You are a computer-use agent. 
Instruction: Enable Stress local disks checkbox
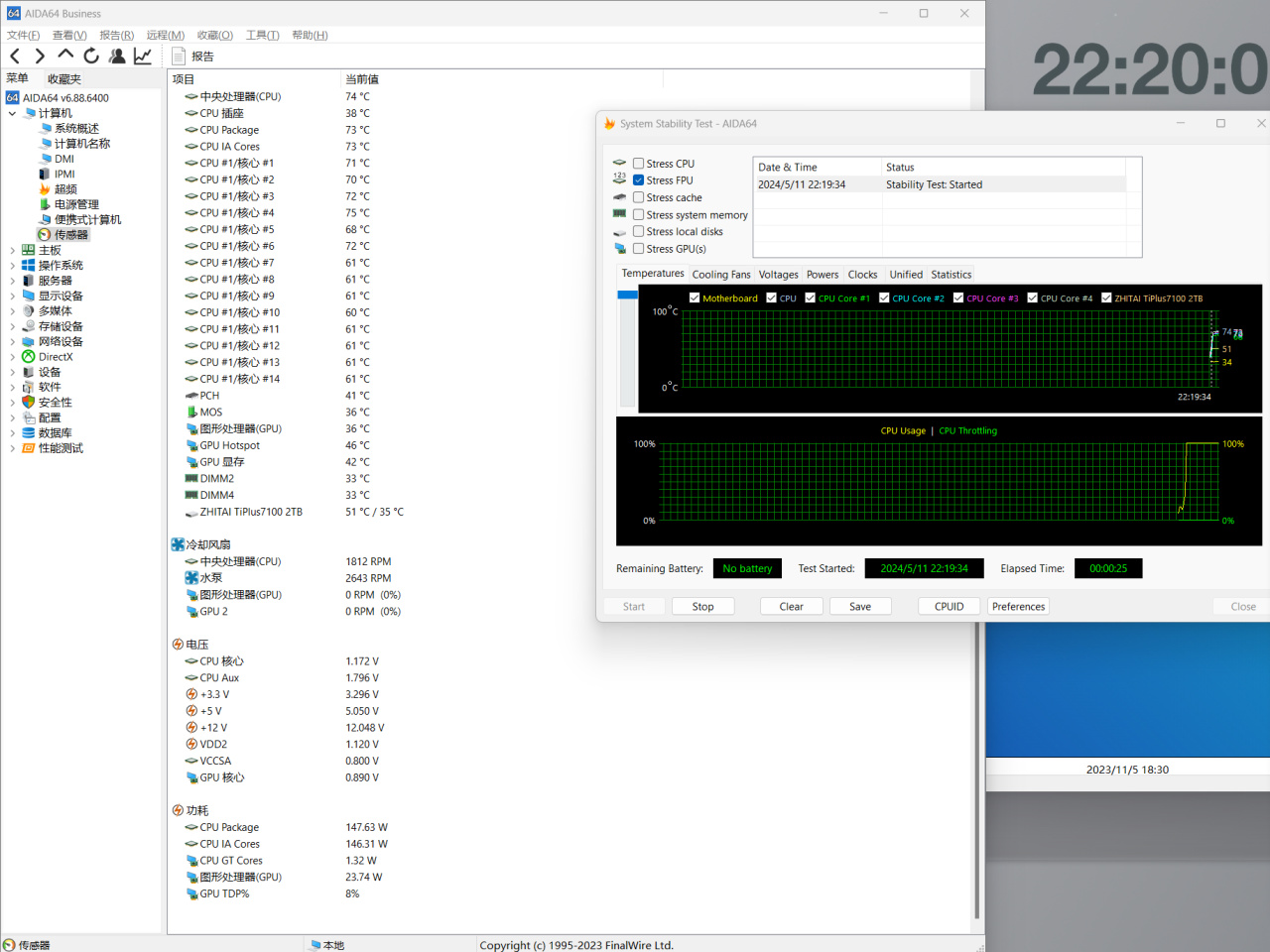[x=639, y=231]
